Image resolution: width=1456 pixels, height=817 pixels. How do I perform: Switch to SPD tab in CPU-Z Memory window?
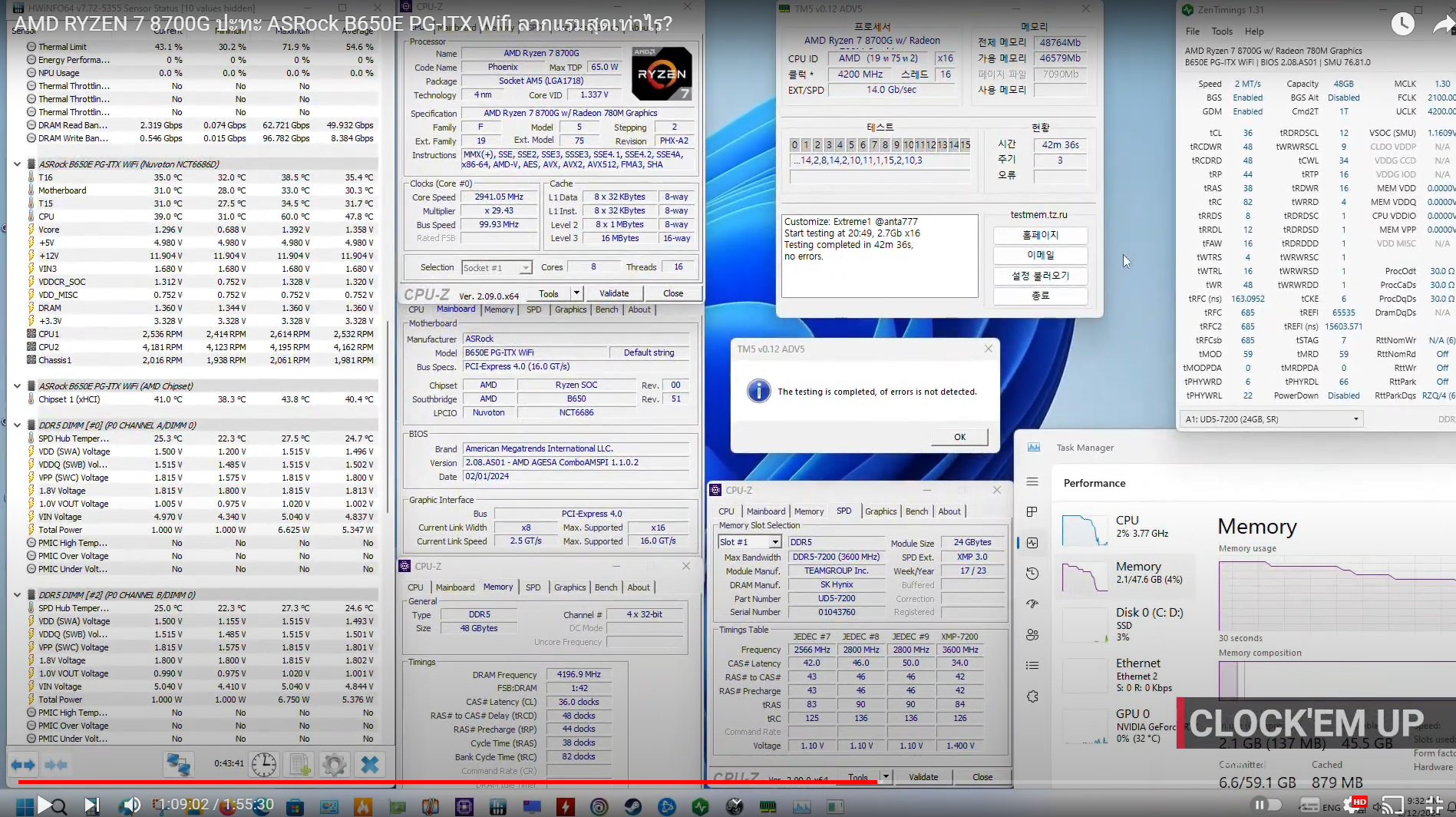pos(533,587)
